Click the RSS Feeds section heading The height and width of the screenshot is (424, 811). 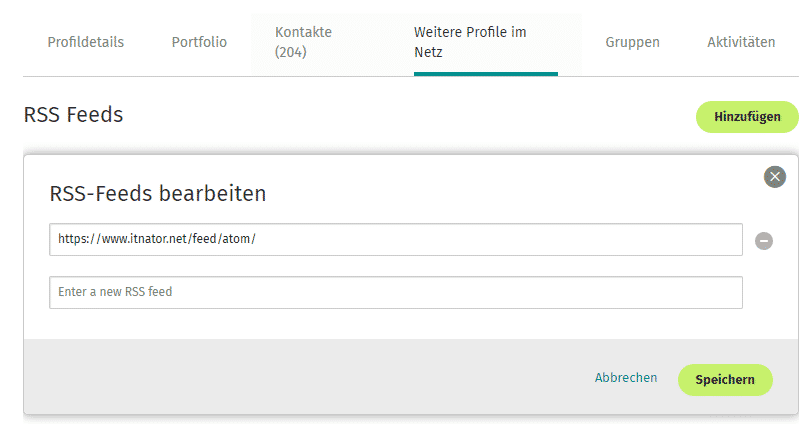73,115
